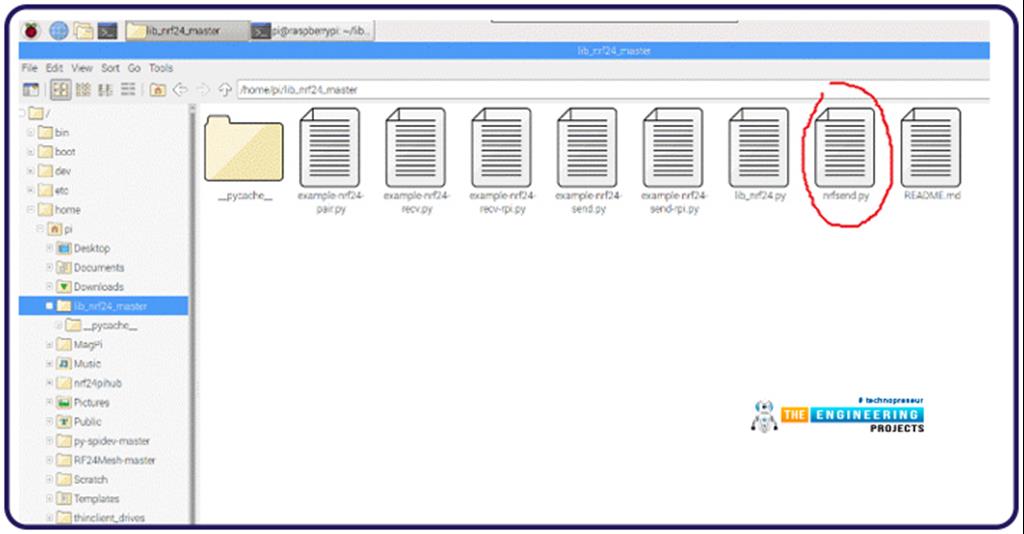Collapse the home folder node
1024x534 pixels.
click(30, 210)
